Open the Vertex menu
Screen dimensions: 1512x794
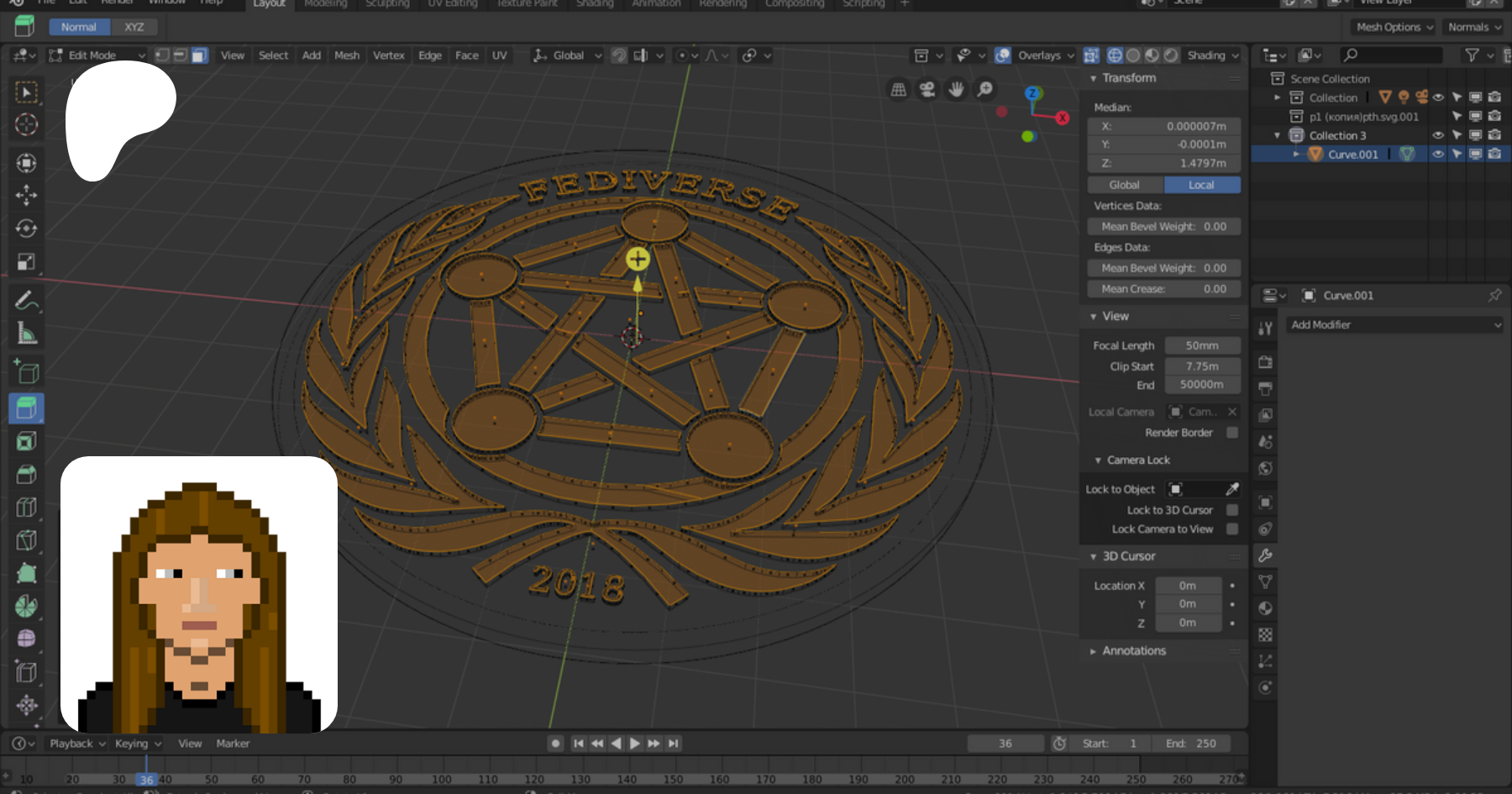pos(388,55)
